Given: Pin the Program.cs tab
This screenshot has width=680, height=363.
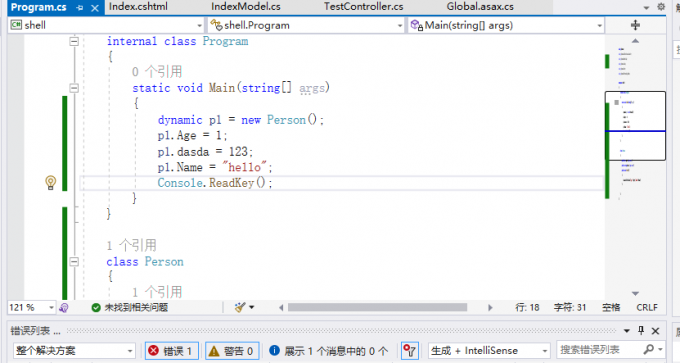Looking at the screenshot, I should [79, 7].
